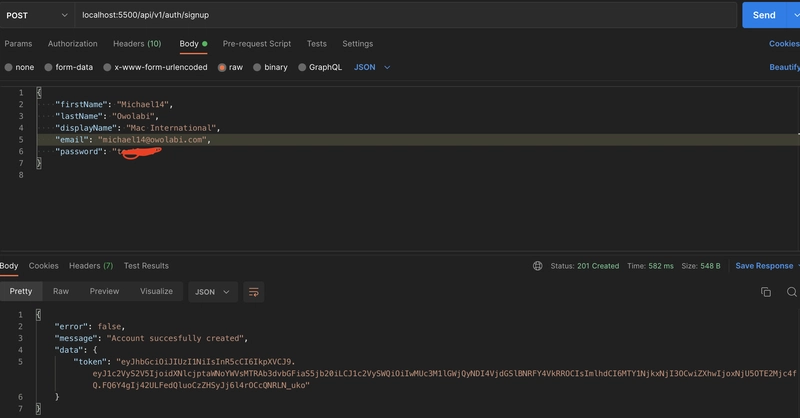The height and width of the screenshot is (418, 800).
Task: Open the Send button dropdown arrow
Action: 795,15
